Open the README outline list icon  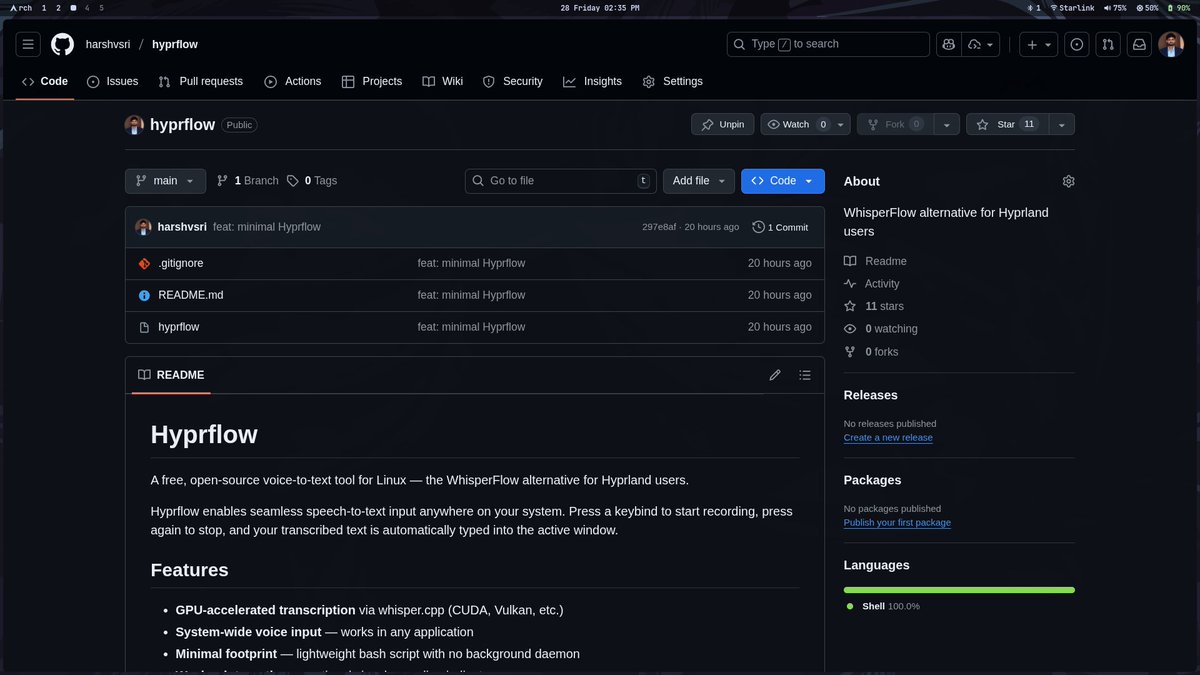(805, 375)
